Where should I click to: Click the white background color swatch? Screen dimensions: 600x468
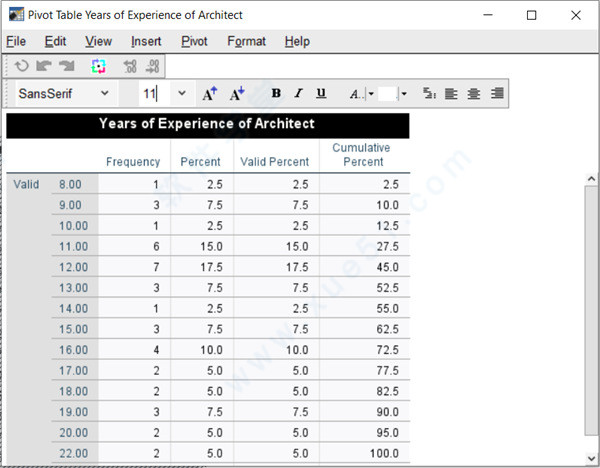[x=387, y=94]
